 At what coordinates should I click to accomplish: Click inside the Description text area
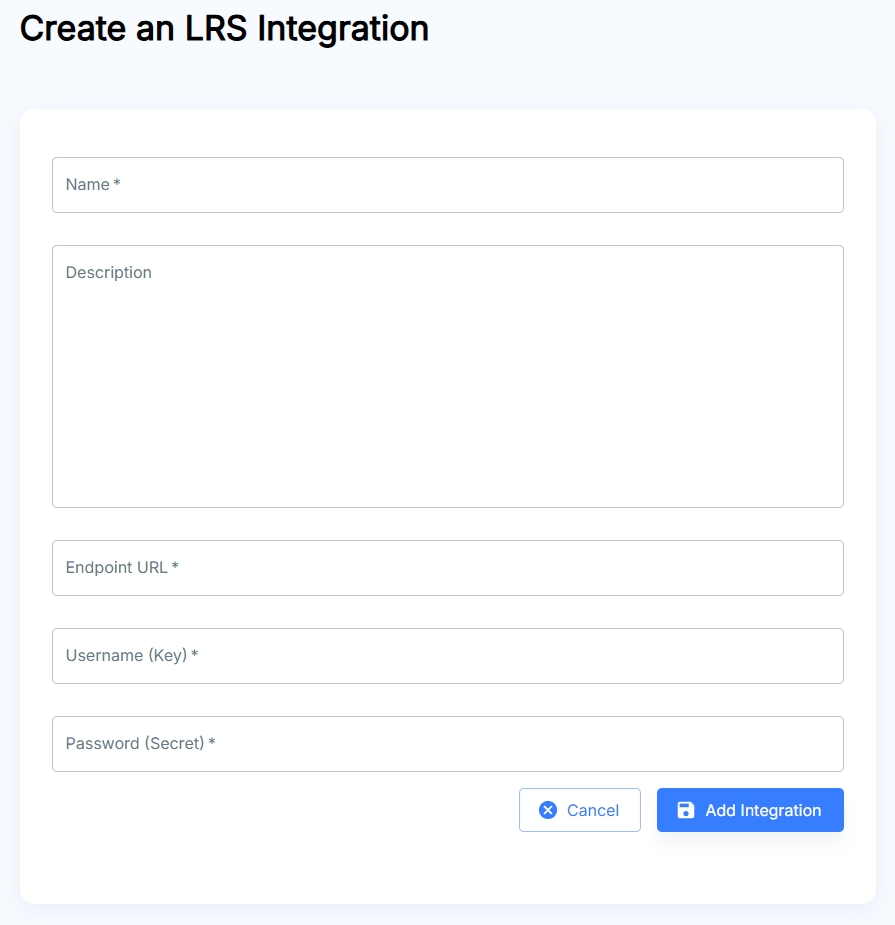(448, 376)
